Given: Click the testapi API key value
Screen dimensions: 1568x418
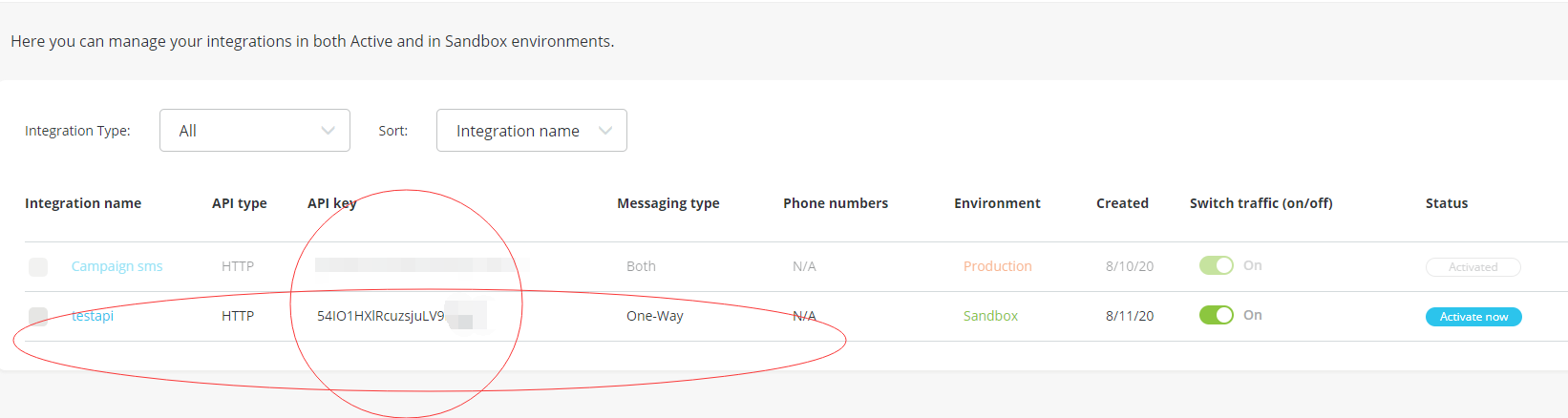Looking at the screenshot, I should pyautogui.click(x=381, y=316).
